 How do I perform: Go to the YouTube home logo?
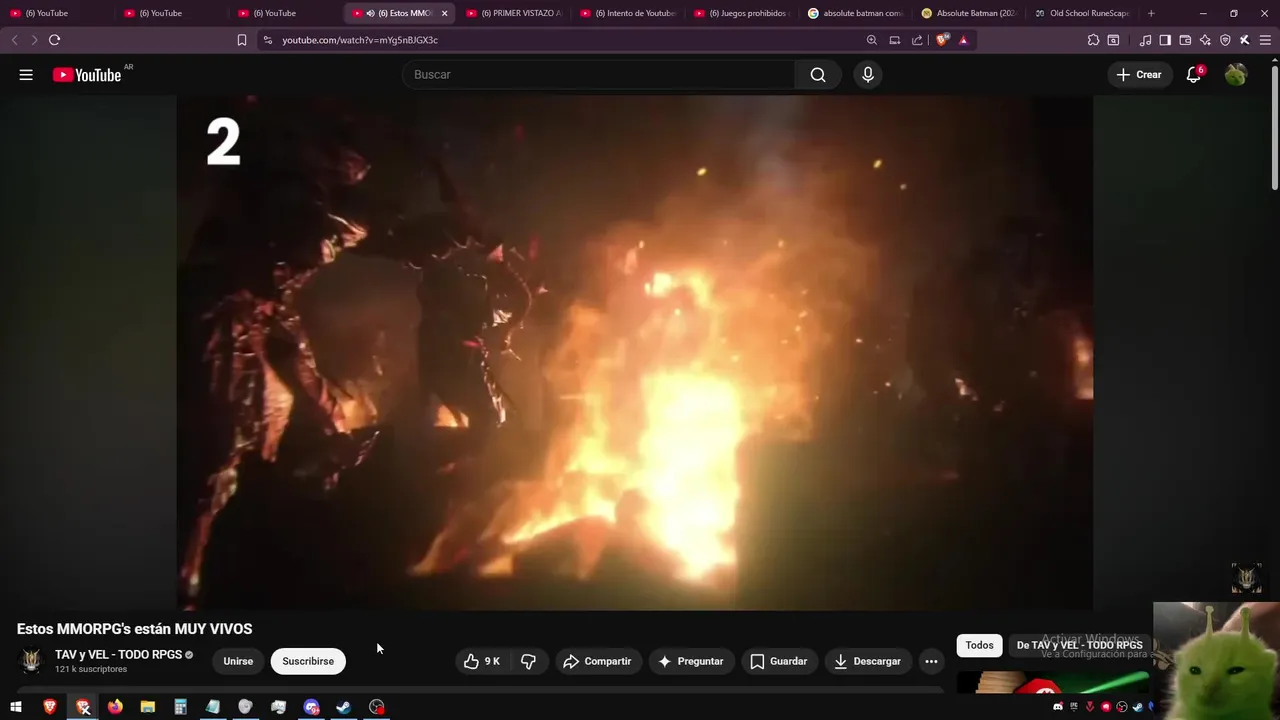coord(87,75)
